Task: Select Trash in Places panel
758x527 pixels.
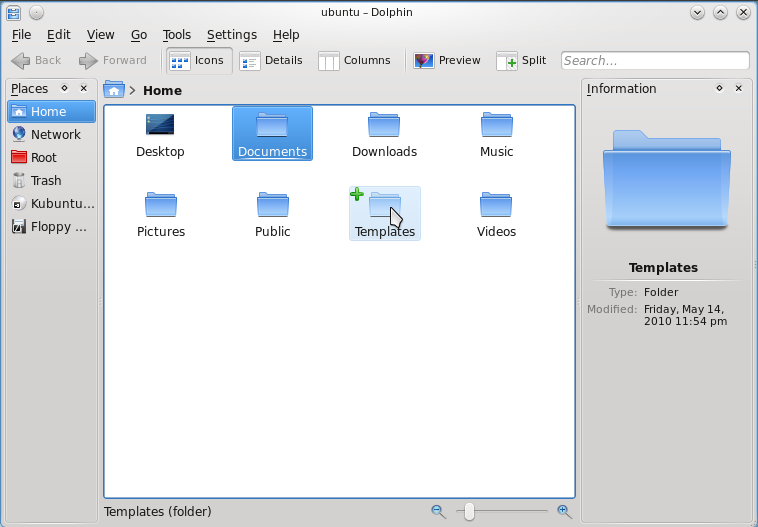Action: click(46, 181)
